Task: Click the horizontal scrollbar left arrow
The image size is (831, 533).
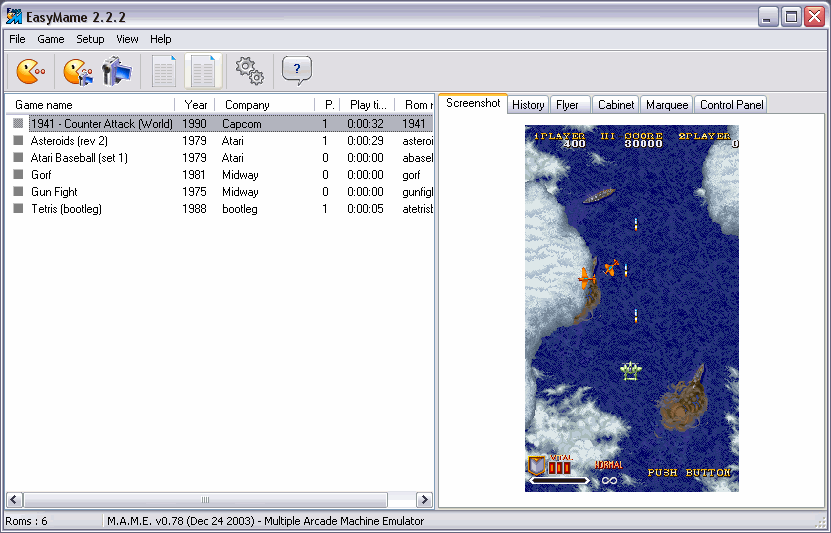Action: (x=14, y=500)
